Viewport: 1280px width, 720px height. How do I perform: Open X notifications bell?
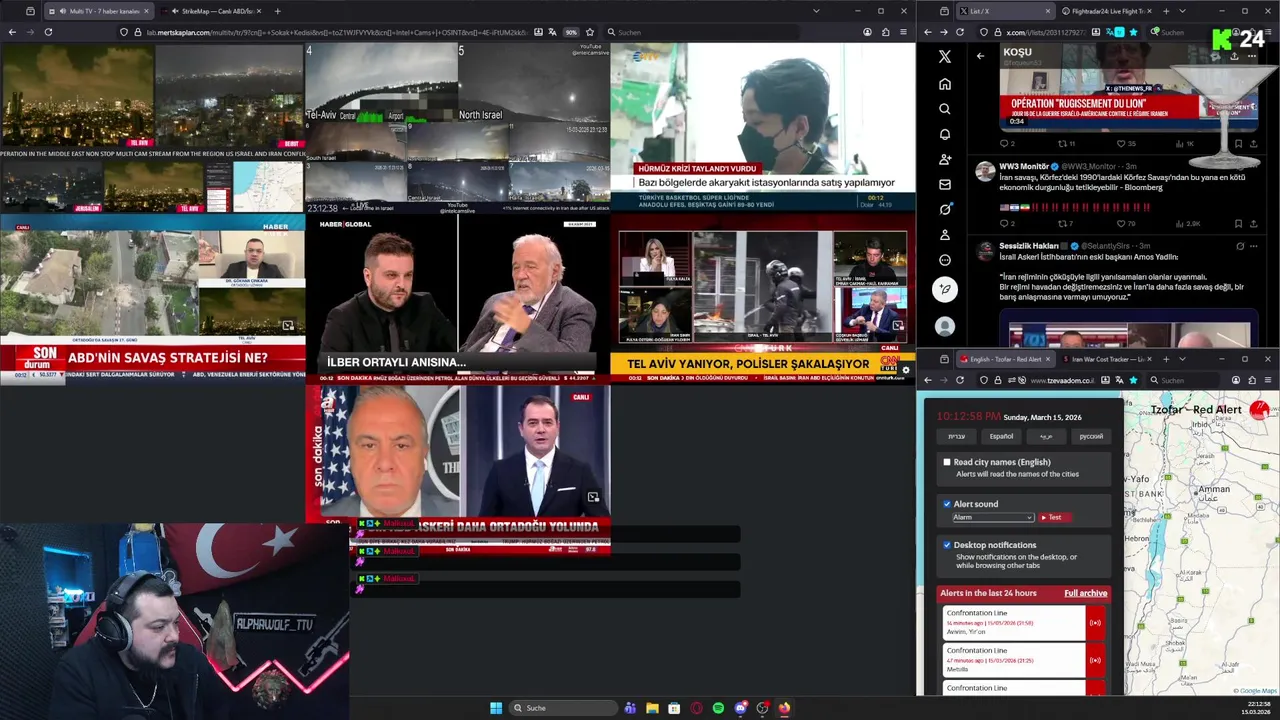[x=945, y=134]
